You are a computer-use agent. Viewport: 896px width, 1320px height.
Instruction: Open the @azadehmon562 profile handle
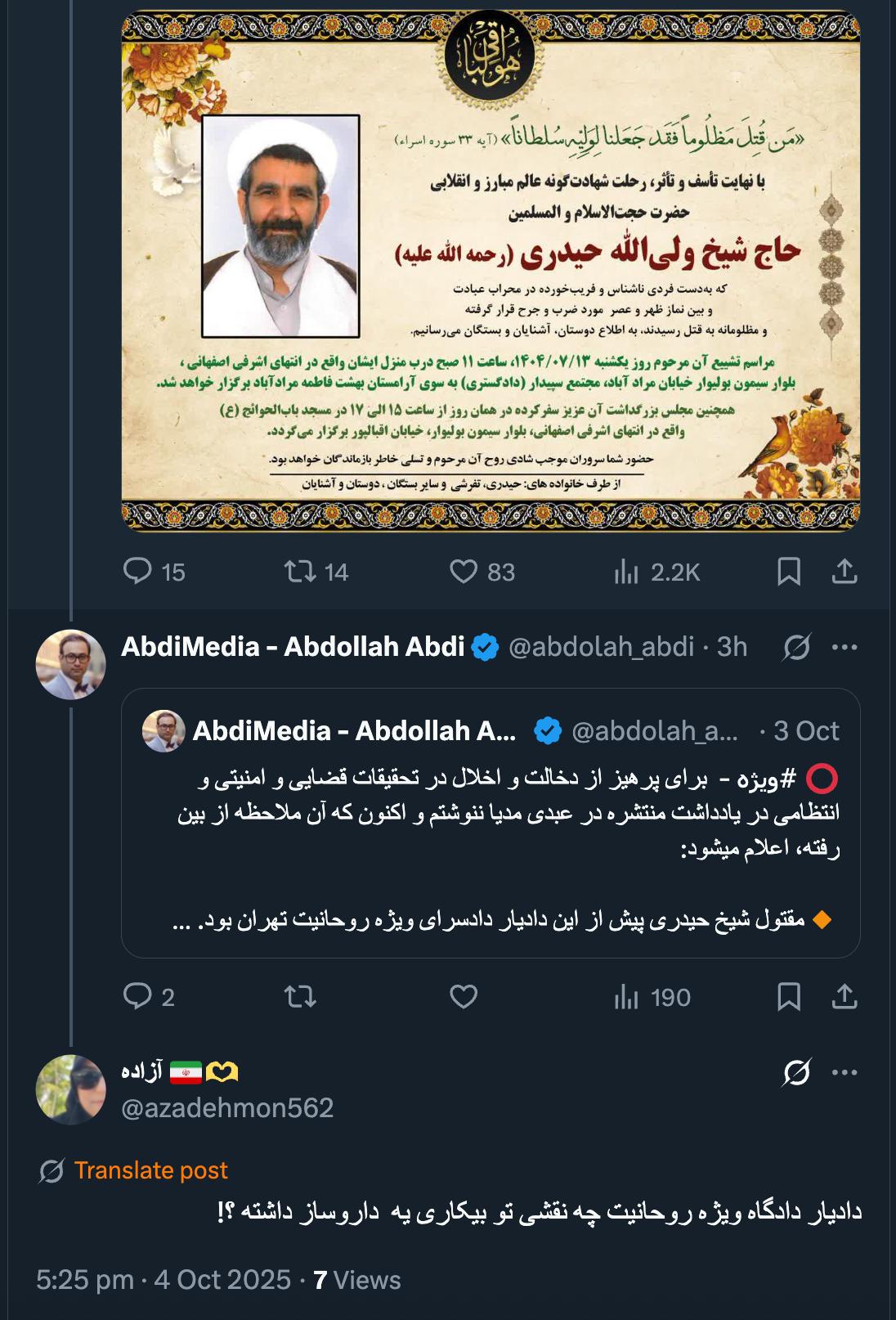click(x=227, y=1107)
